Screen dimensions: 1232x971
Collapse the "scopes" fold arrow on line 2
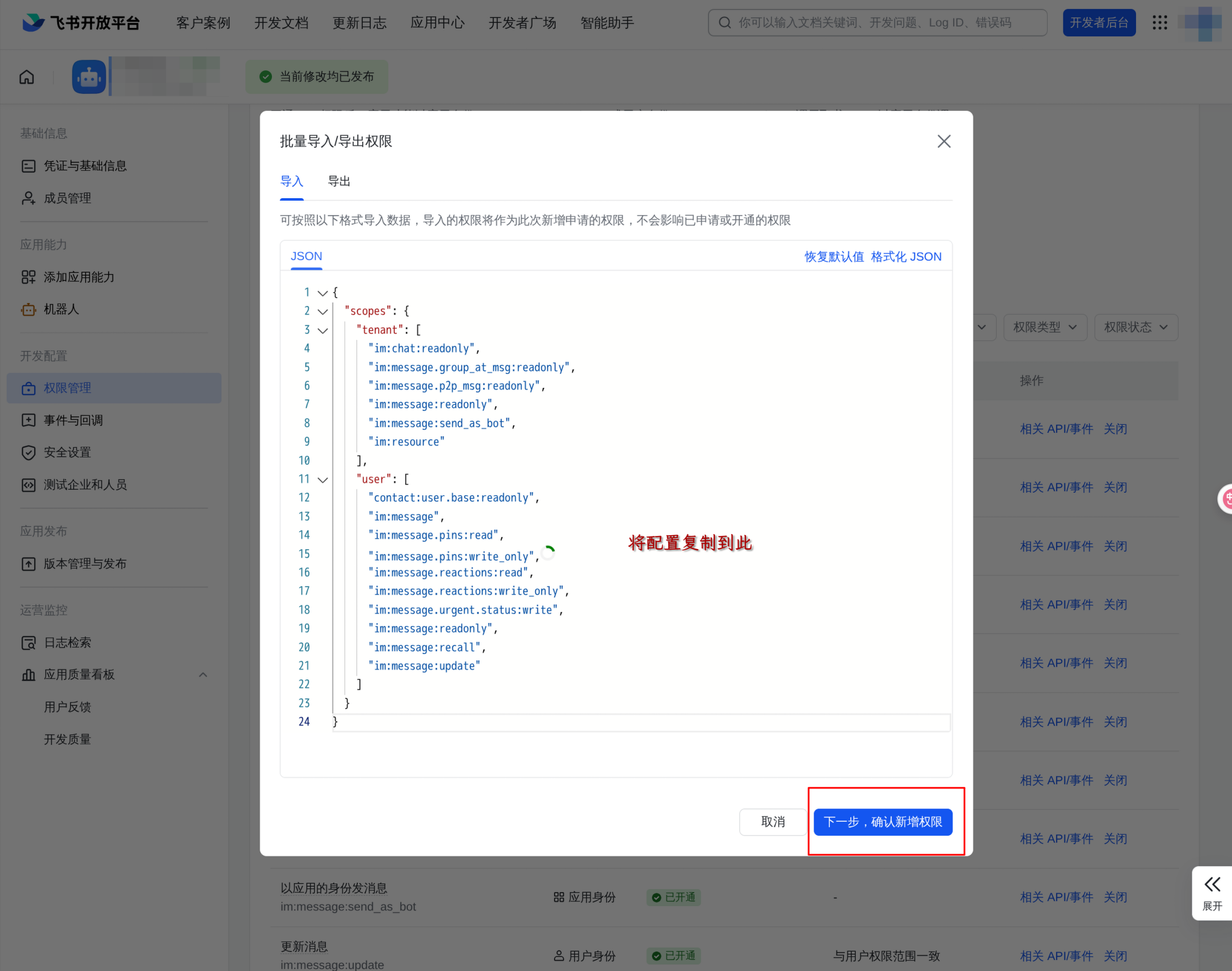(x=323, y=312)
